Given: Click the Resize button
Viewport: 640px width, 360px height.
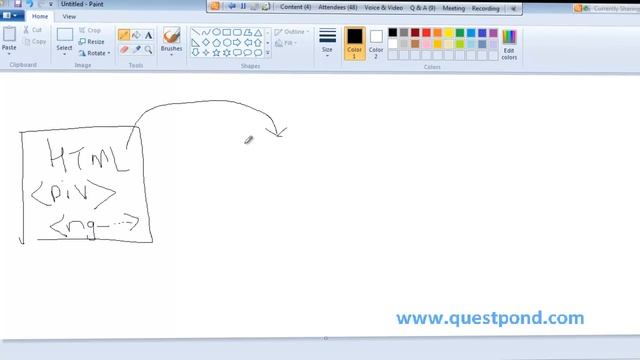Looking at the screenshot, I should [91, 42].
